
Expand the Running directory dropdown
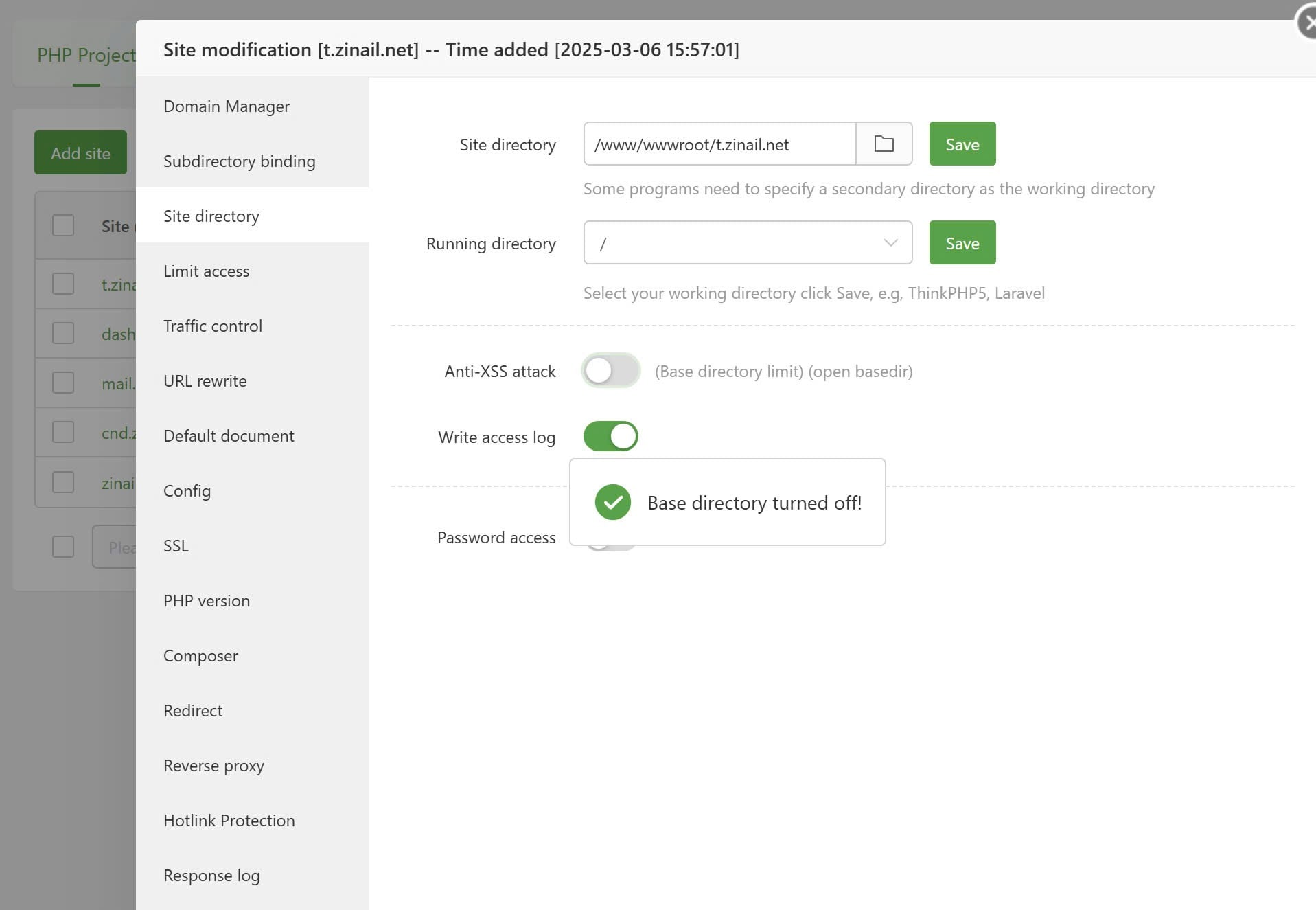click(x=748, y=242)
